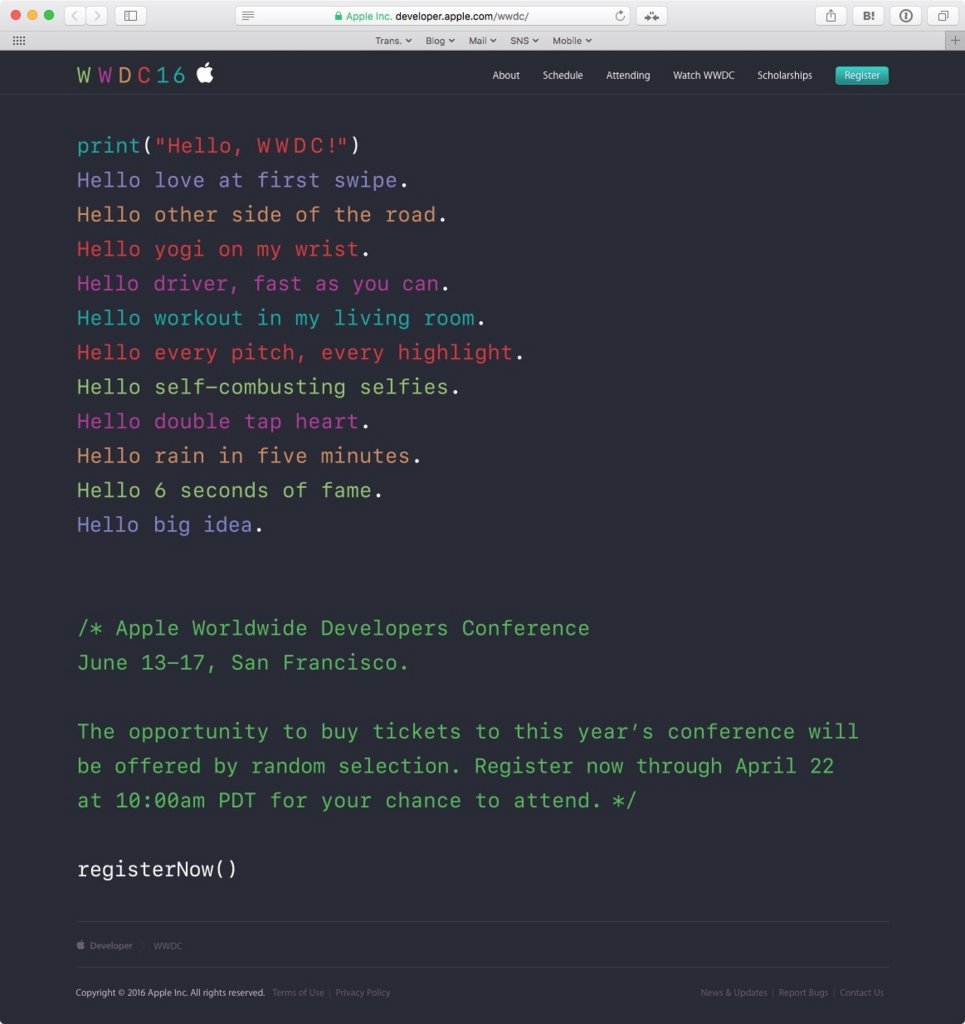This screenshot has height=1024, width=965.
Task: Open Reader view icon in address bar
Action: [248, 16]
